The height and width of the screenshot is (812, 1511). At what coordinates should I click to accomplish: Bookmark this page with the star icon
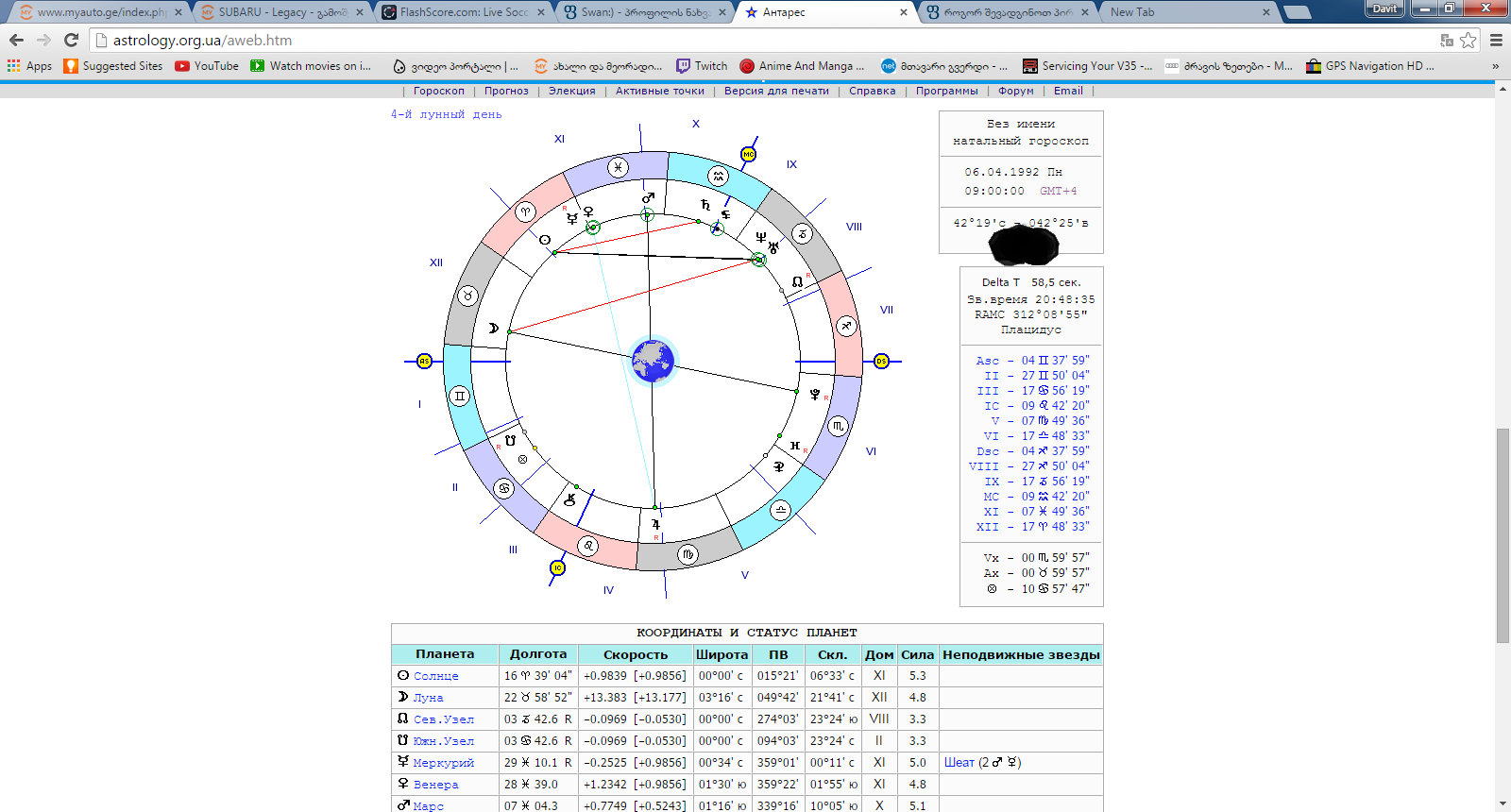point(1469,40)
